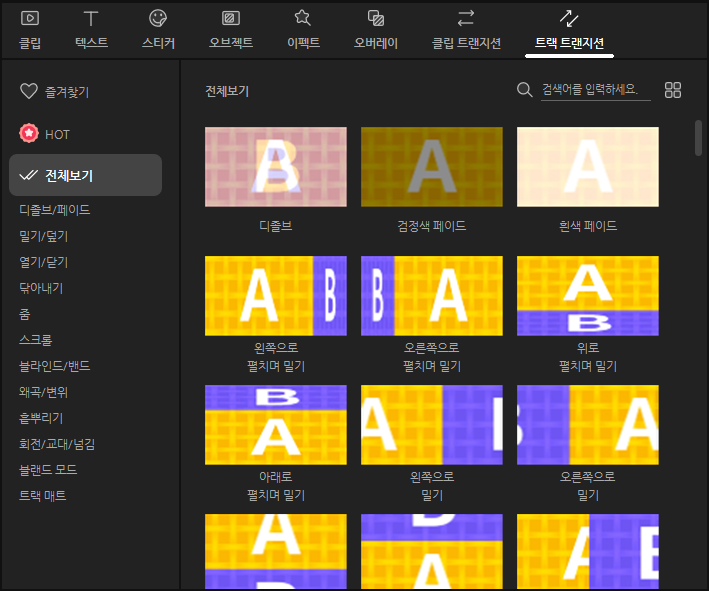Image resolution: width=709 pixels, height=591 pixels.
Task: Select the 텍스트 tool icon
Action: pyautogui.click(x=91, y=18)
